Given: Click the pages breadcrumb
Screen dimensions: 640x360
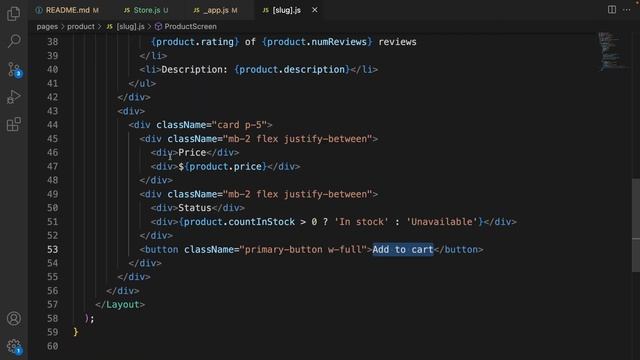Looking at the screenshot, I should pos(47,27).
